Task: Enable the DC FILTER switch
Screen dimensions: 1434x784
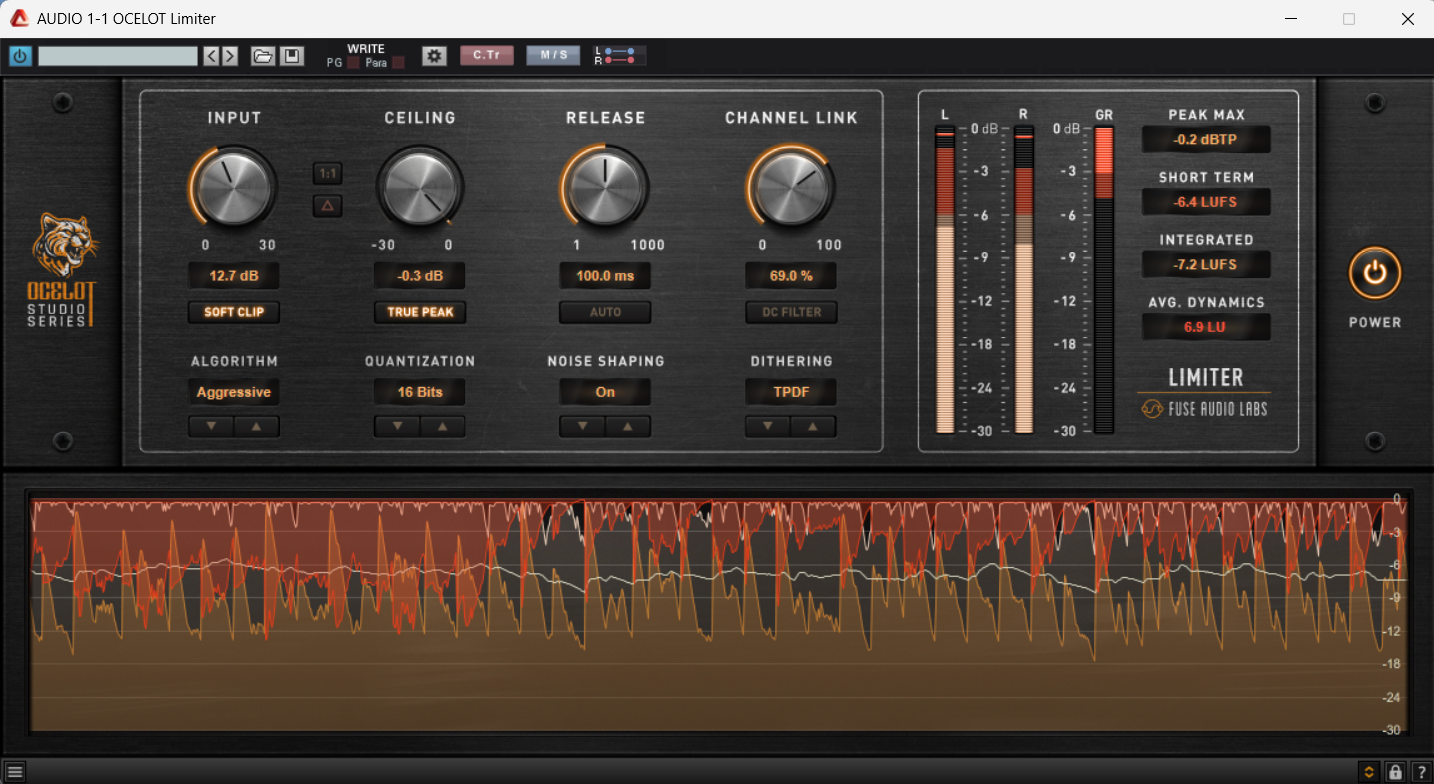Action: pos(791,312)
